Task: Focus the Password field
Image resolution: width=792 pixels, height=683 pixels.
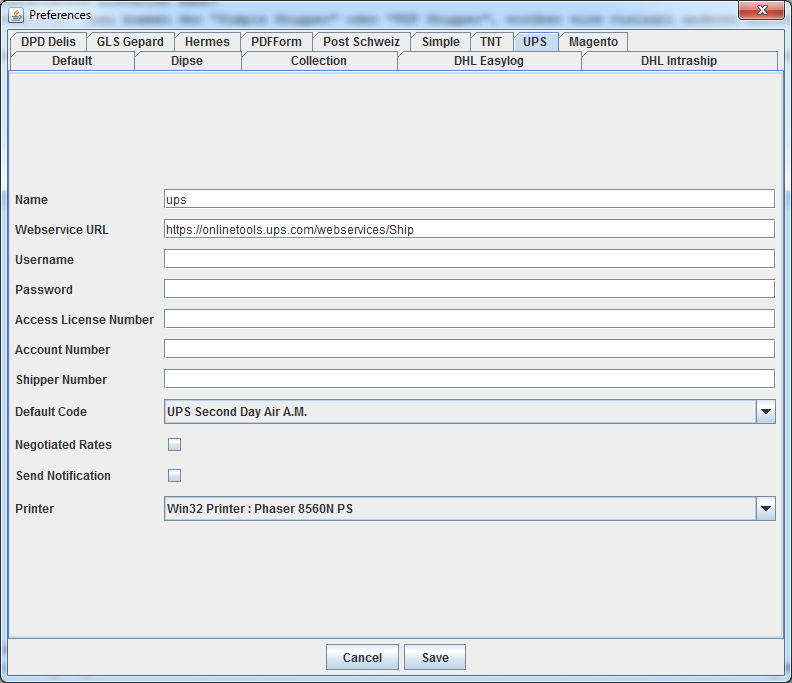Action: point(469,289)
